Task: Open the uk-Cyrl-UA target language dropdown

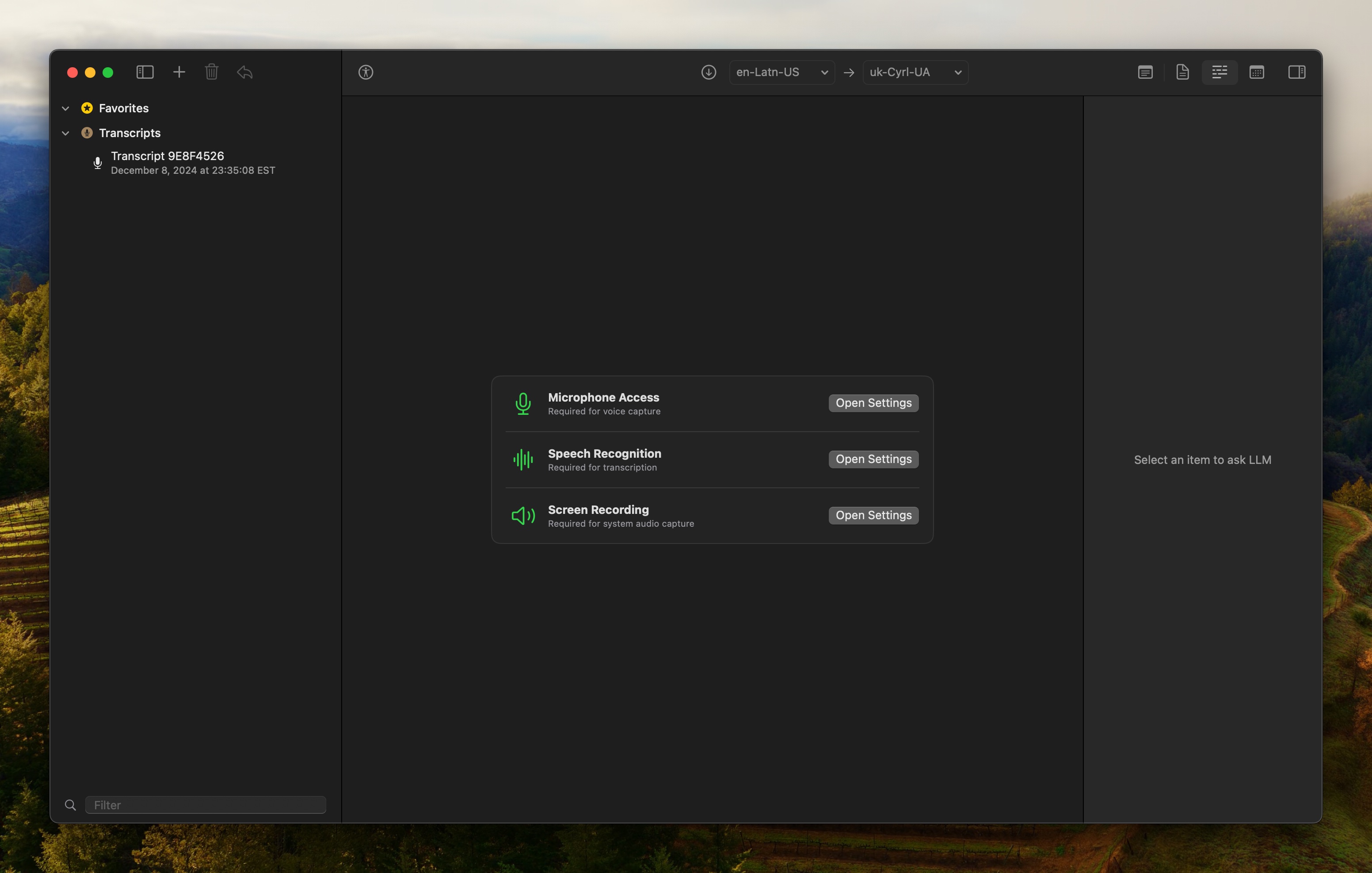Action: tap(915, 73)
